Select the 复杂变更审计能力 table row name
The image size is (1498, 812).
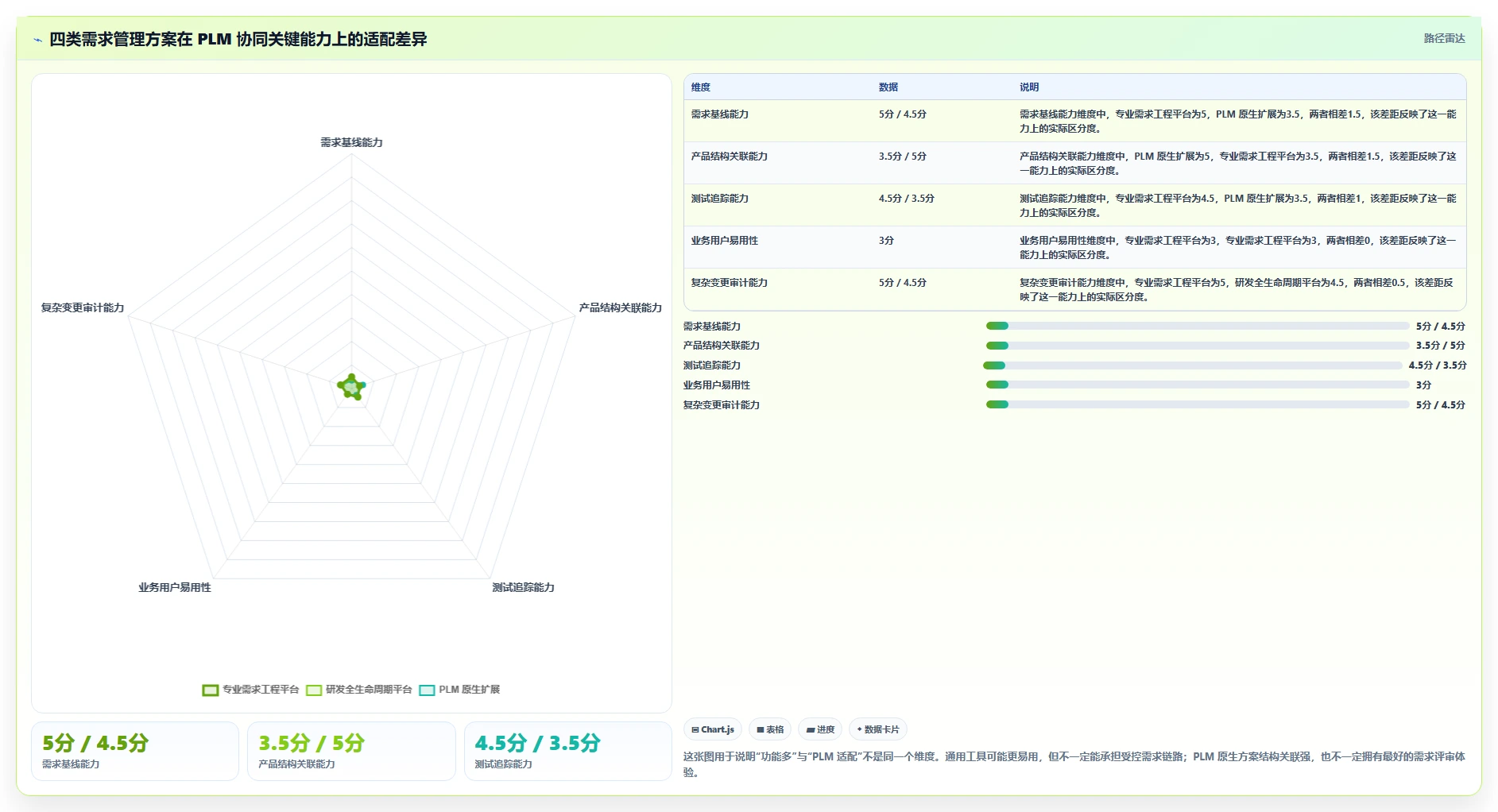point(730,283)
